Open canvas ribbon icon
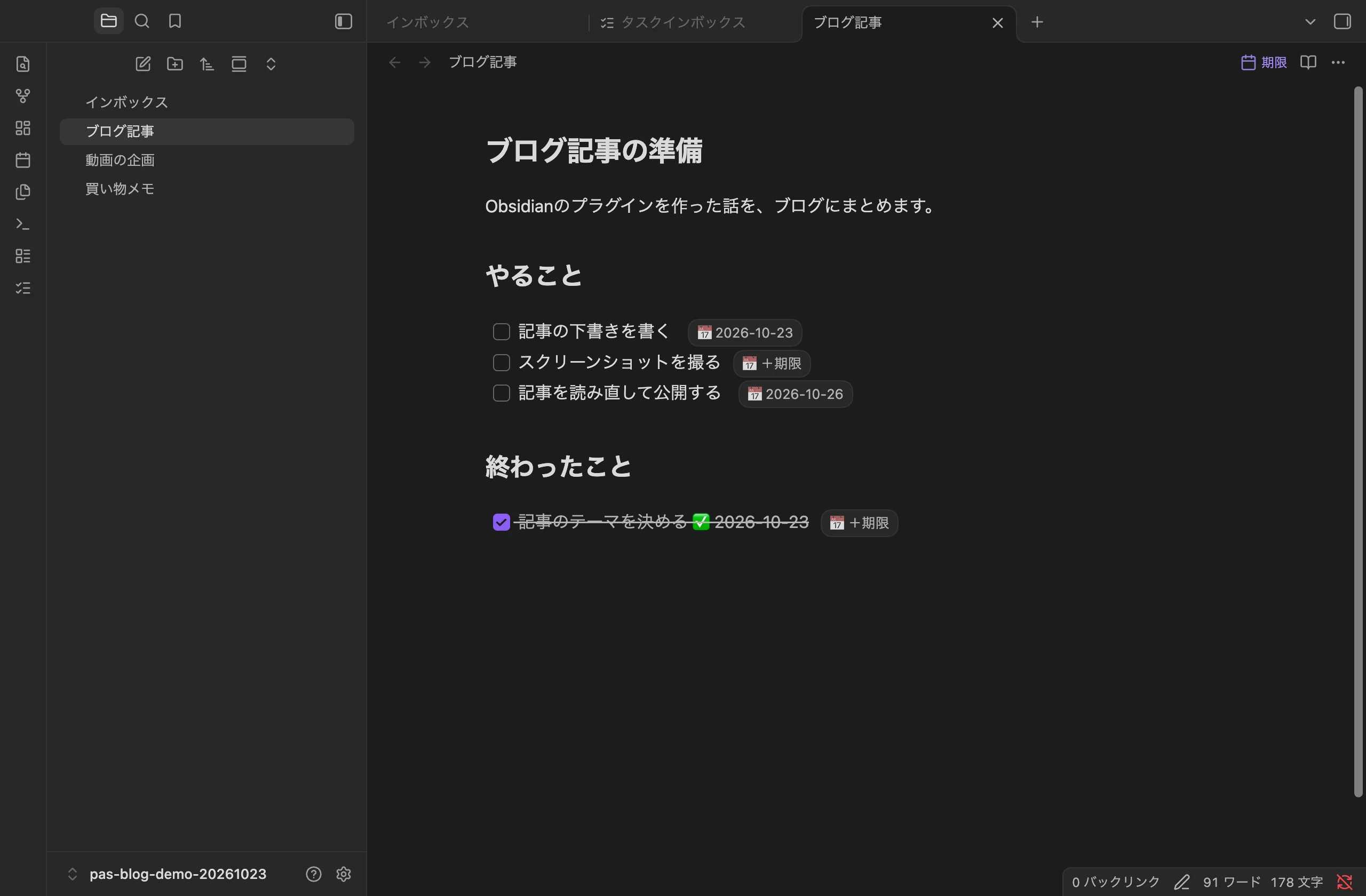The width and height of the screenshot is (1366, 896). point(23,128)
